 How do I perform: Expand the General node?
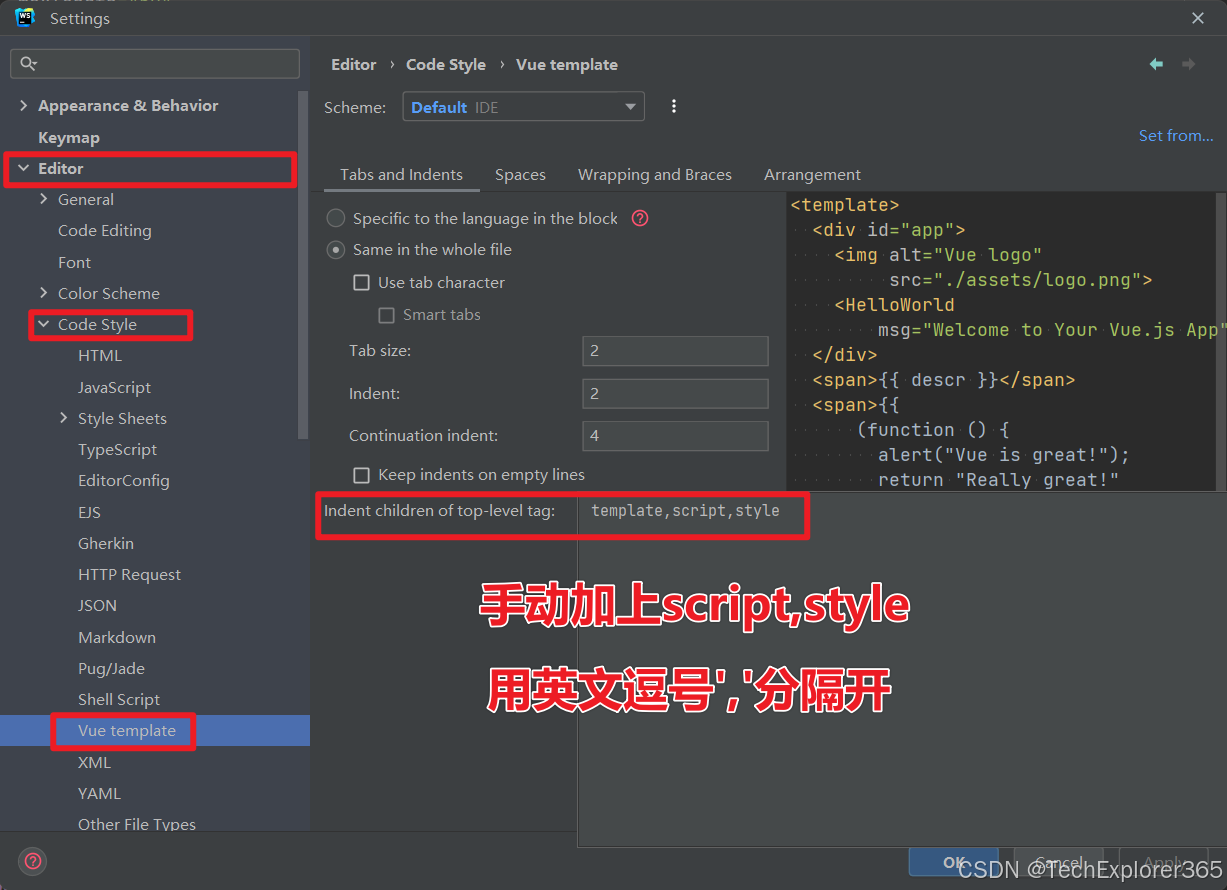coord(43,199)
